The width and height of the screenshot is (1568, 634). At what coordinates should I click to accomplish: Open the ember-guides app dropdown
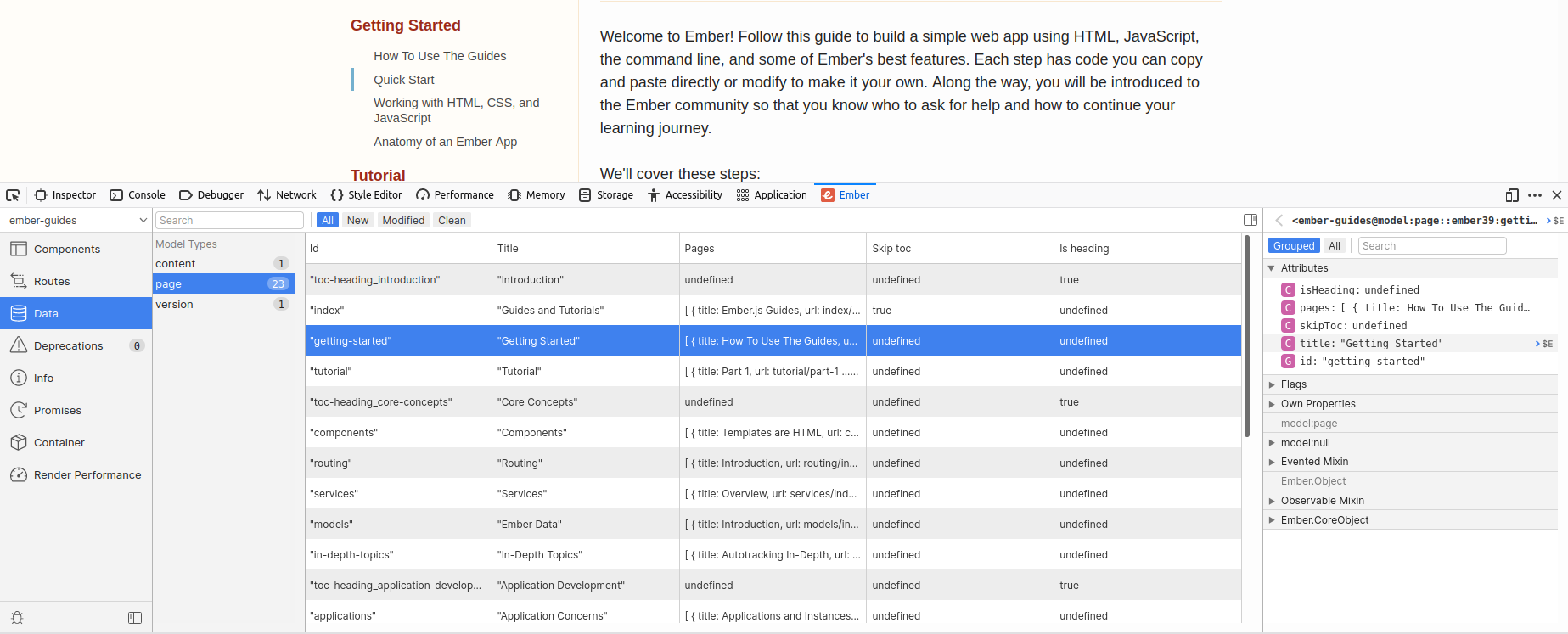[x=77, y=221]
